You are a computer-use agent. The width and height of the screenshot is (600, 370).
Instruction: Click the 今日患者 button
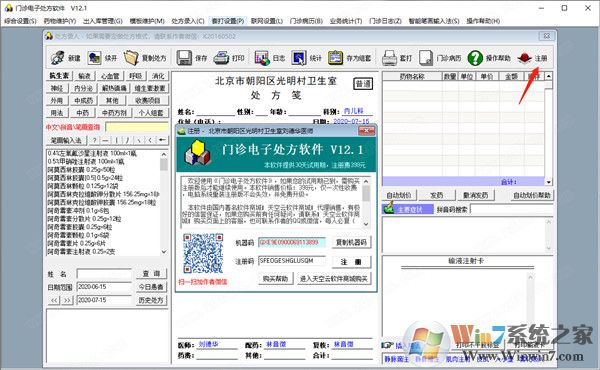151,287
